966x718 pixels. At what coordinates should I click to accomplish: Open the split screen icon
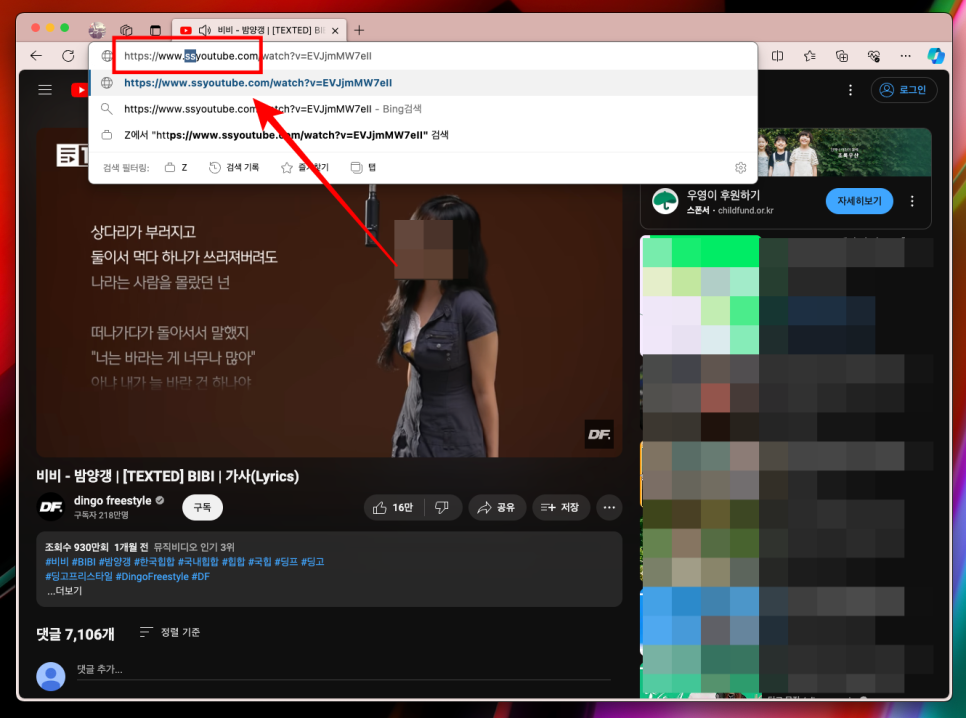click(777, 56)
